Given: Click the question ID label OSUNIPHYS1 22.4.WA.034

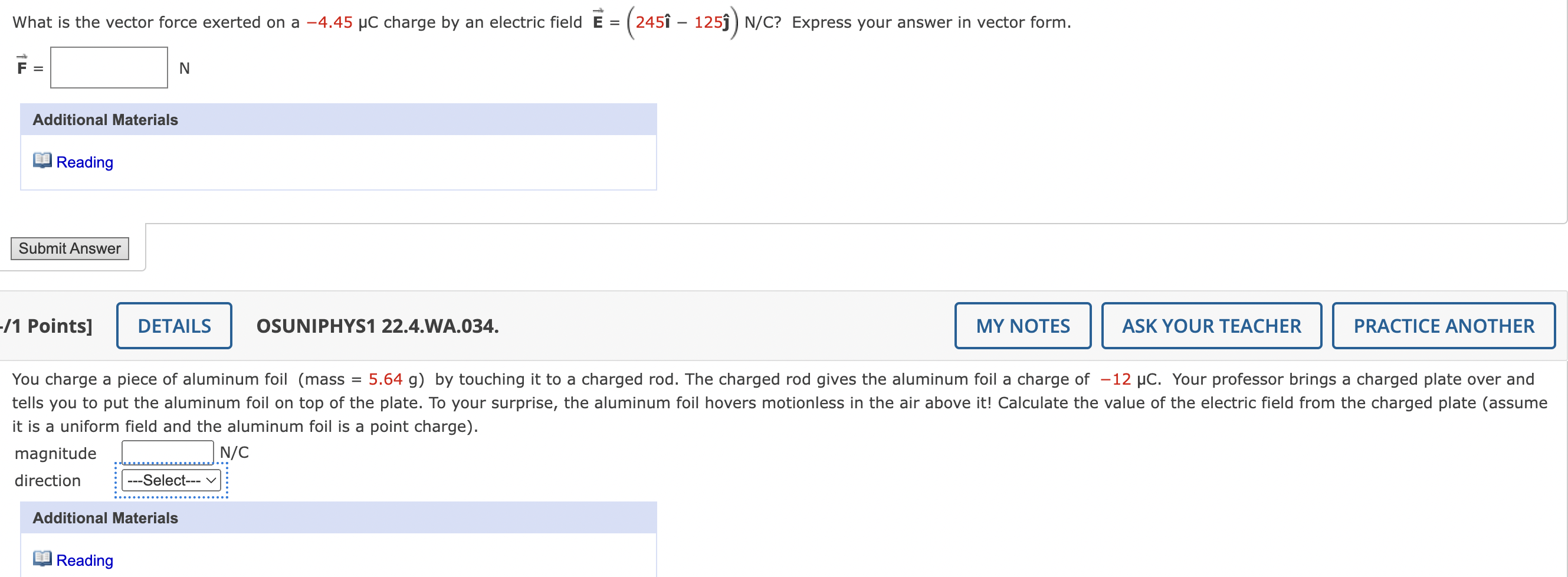Looking at the screenshot, I should coord(378,326).
